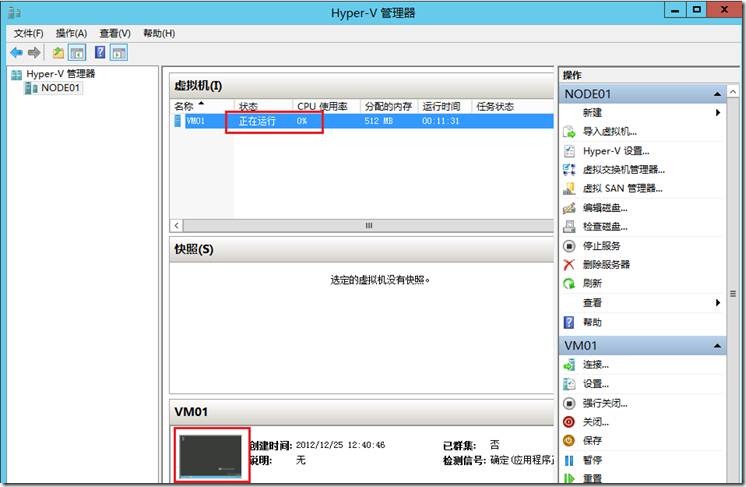
Task: Sort by 状态 column header
Action: click(263, 106)
